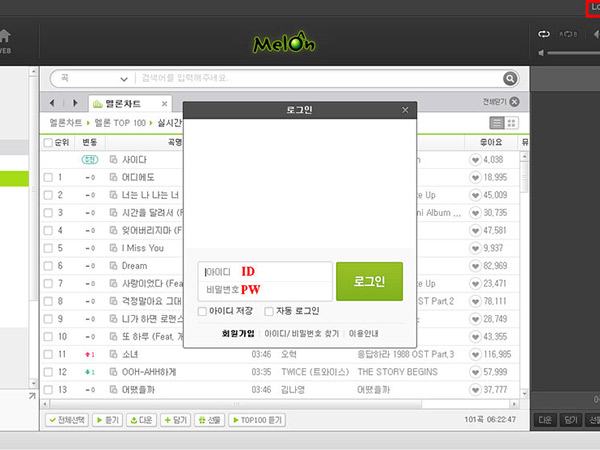Click the 담기 add button in chart toolbar

(176, 420)
